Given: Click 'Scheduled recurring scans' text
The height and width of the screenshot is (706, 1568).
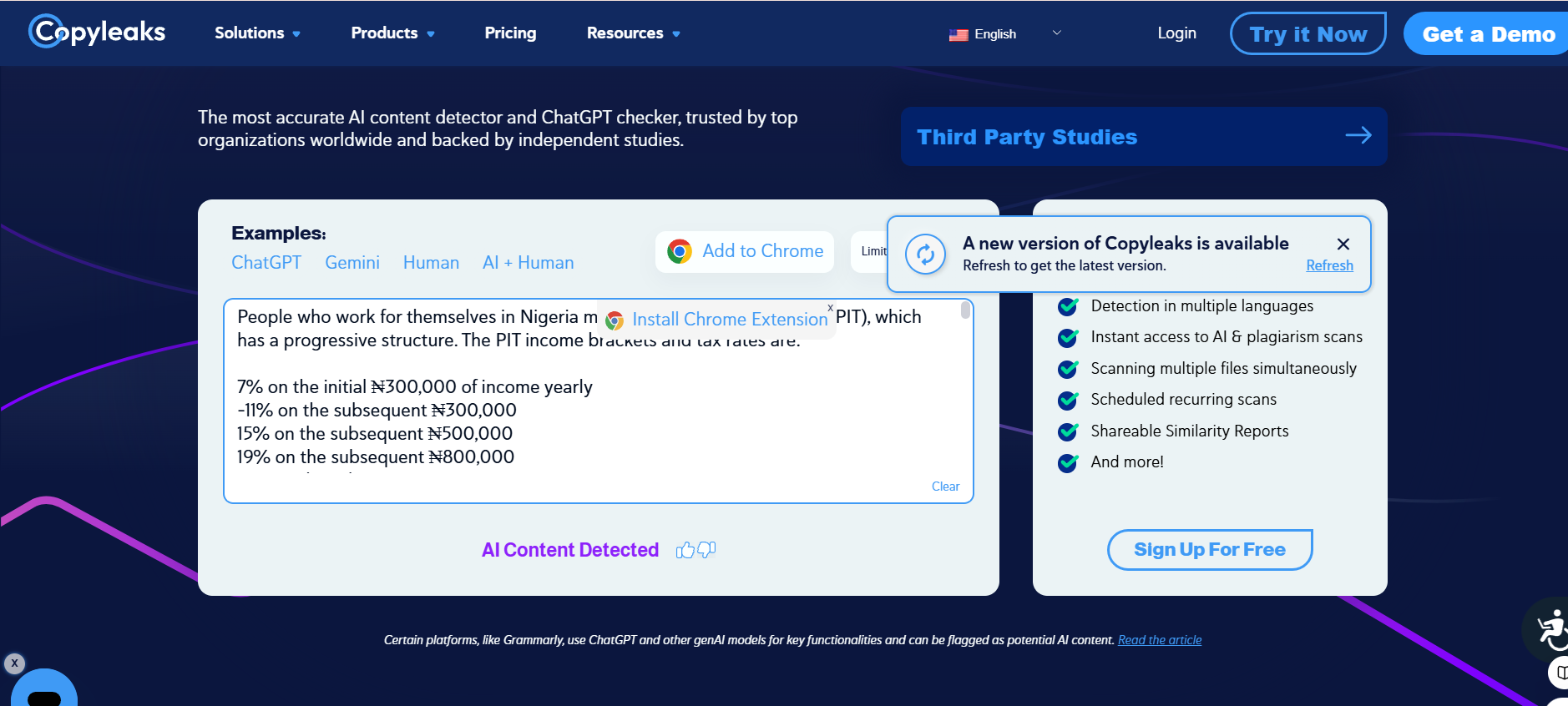Looking at the screenshot, I should (x=1184, y=400).
